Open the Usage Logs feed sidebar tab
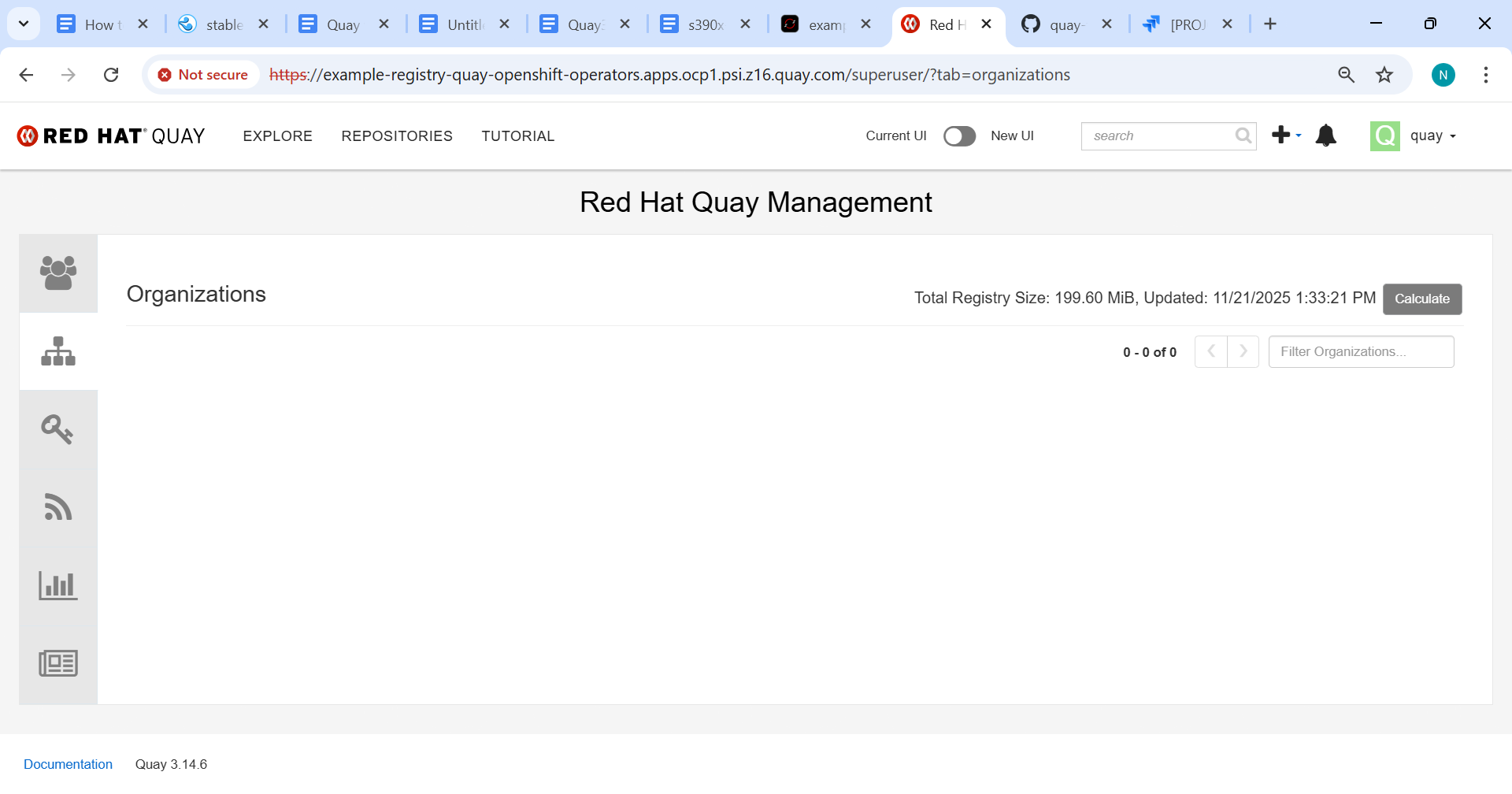Viewport: 1512px width, 794px height. pyautogui.click(x=58, y=507)
